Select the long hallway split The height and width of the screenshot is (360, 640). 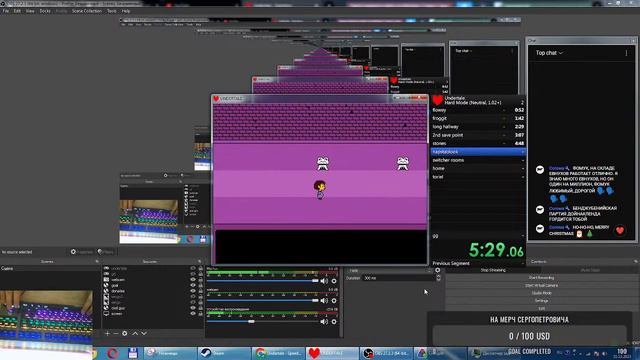pos(478,127)
